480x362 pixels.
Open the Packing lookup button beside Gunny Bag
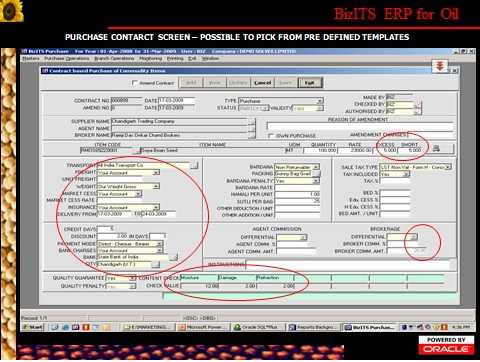click(x=317, y=174)
